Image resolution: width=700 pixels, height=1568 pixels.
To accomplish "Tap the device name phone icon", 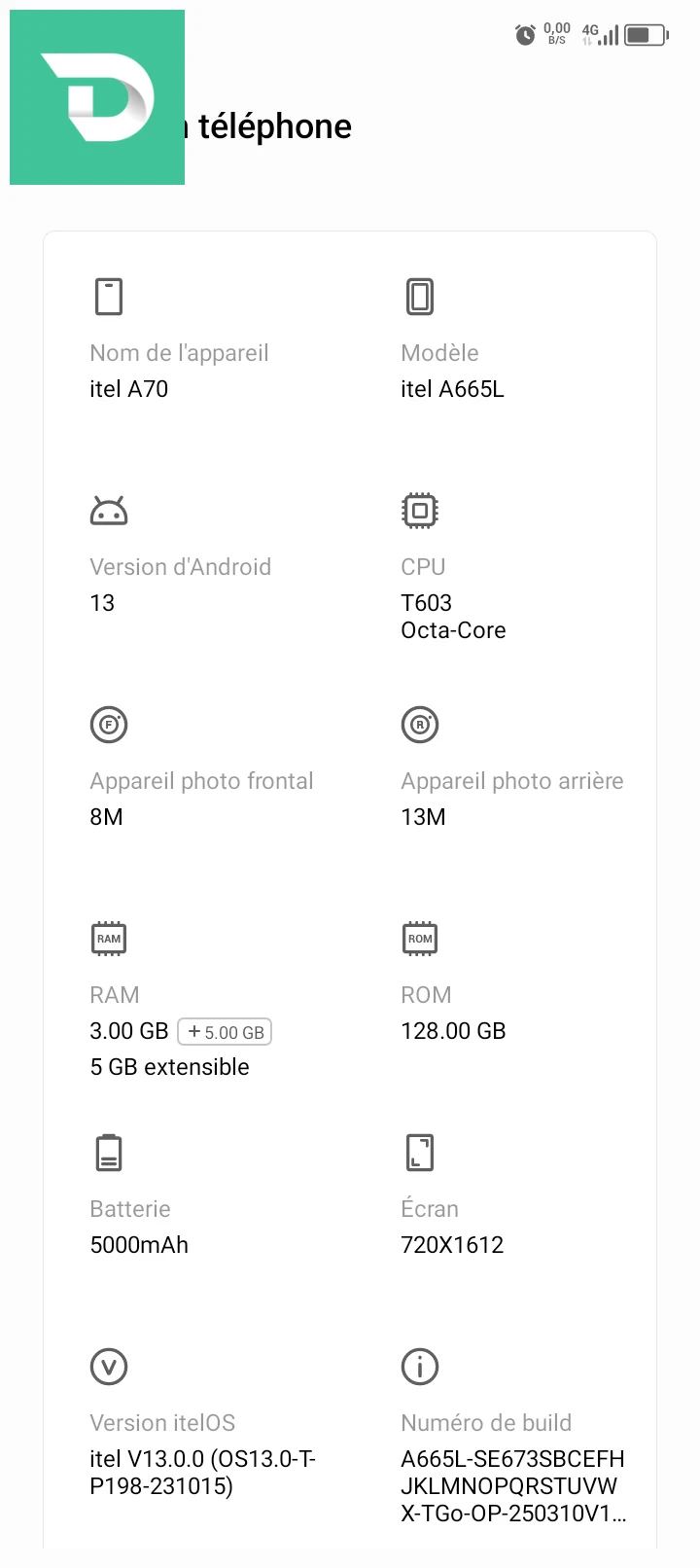I will click(x=109, y=297).
